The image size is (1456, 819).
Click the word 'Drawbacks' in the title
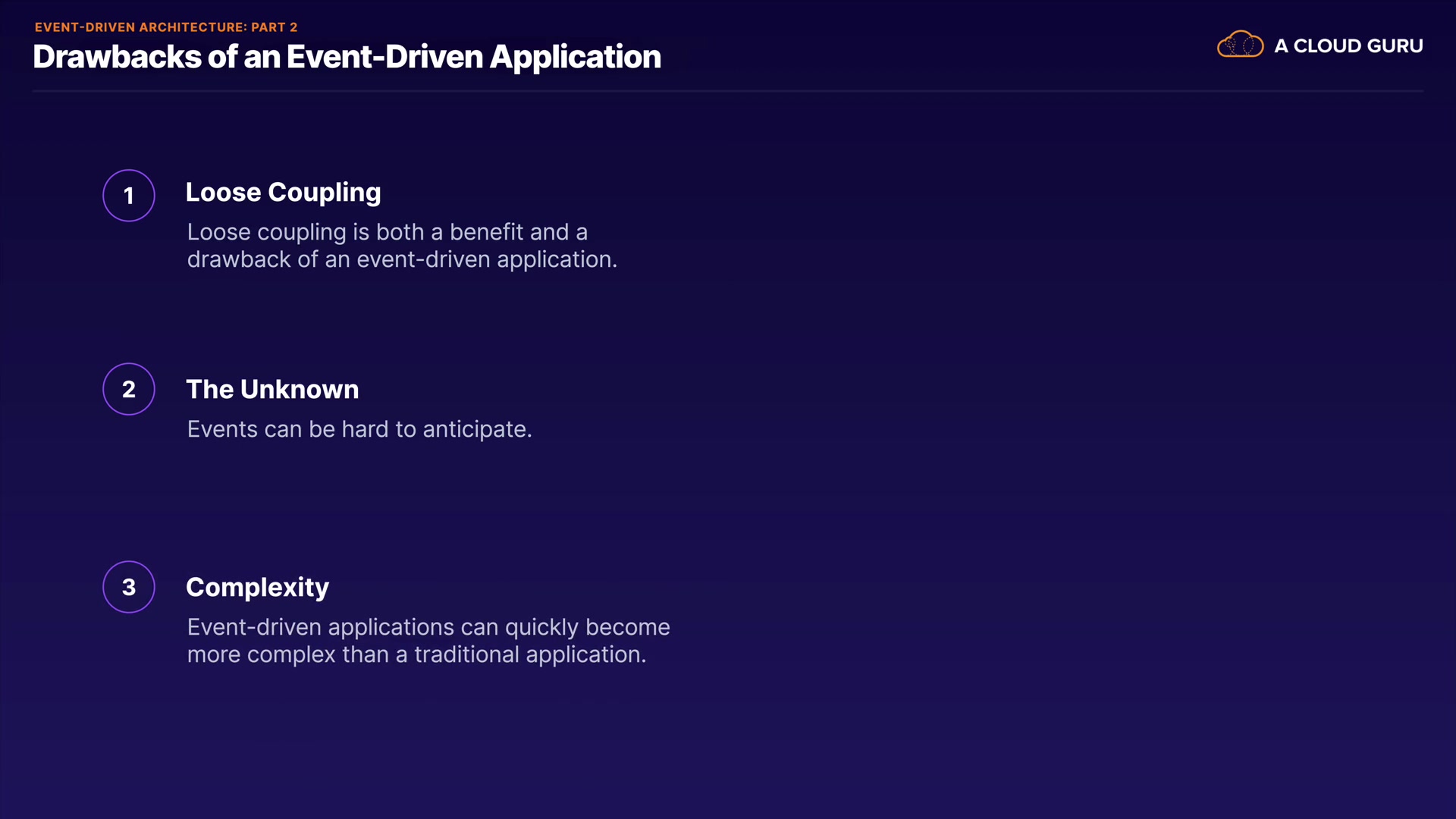117,58
